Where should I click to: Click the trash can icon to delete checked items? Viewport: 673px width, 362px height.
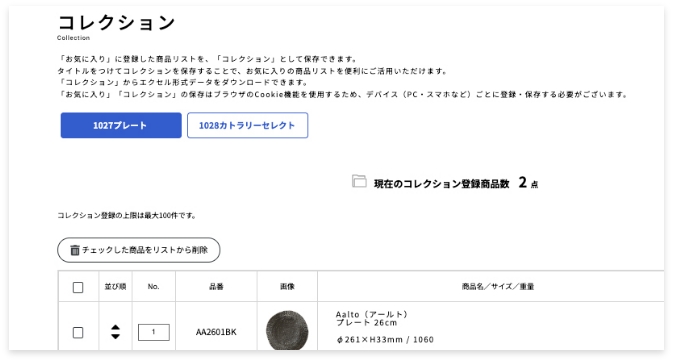(x=75, y=250)
